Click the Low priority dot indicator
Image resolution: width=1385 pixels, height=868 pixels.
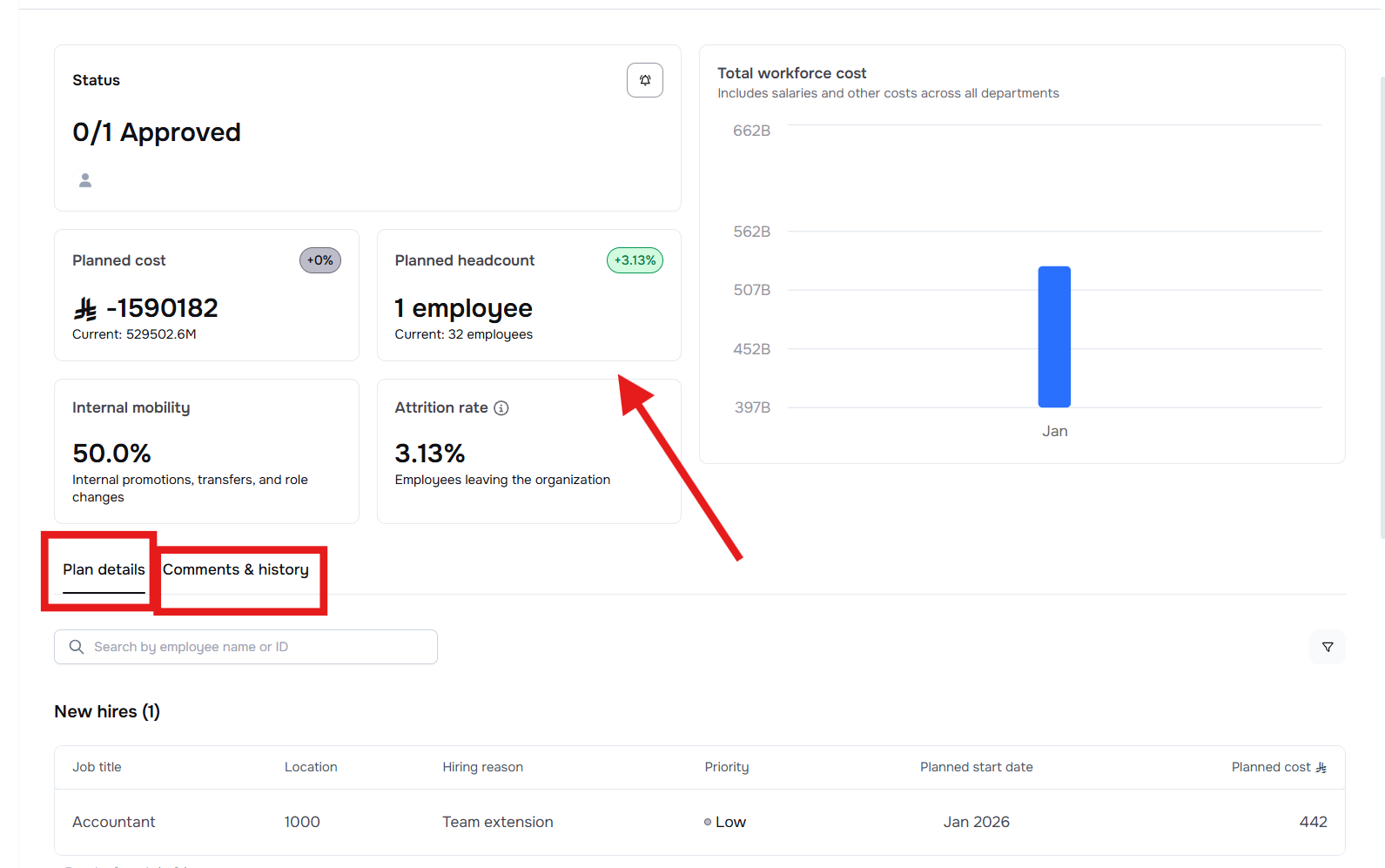708,822
